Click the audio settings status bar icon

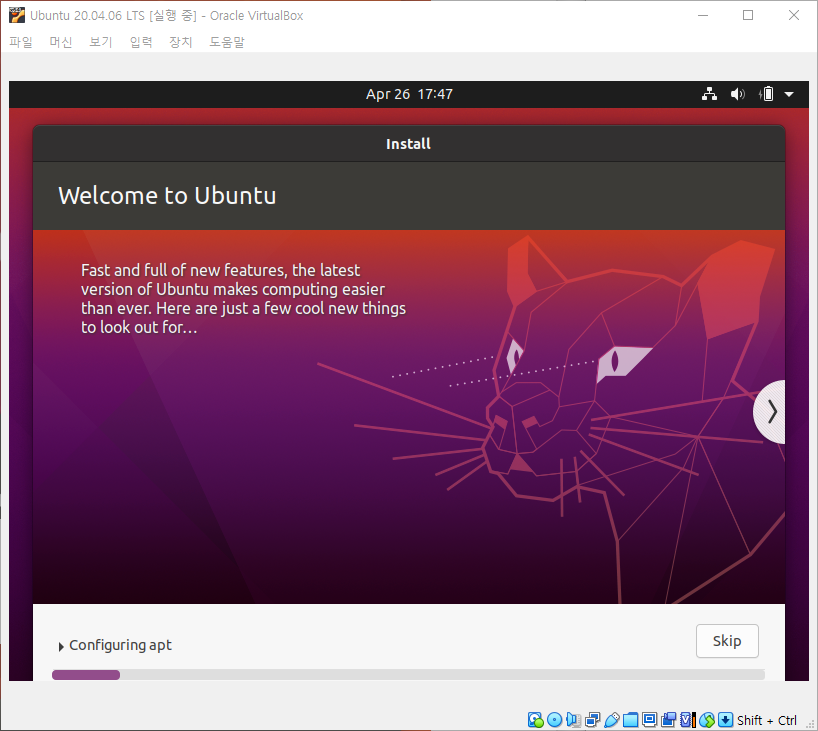point(573,720)
